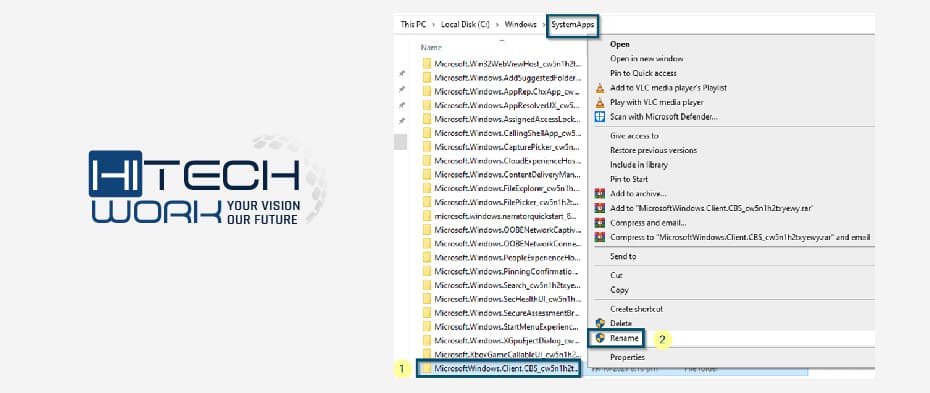Click folder icon of Microsoft.Windows.AddSuggestedFolder
The height and width of the screenshot is (393, 930).
[426, 77]
